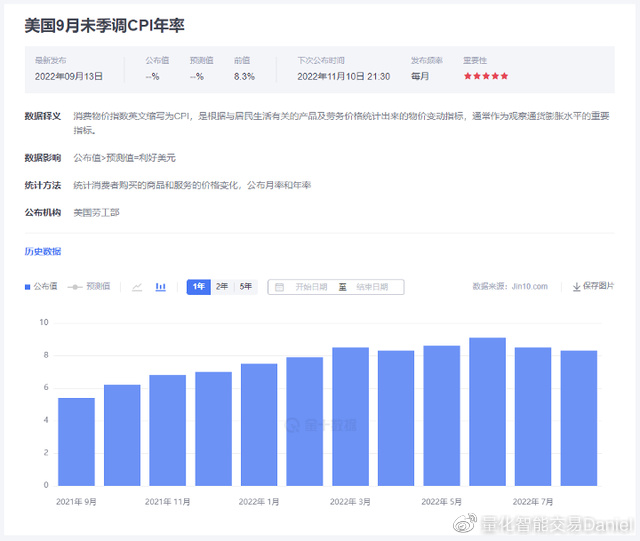The image size is (640, 541).
Task: Toggle 公布值 legend series
Action: click(x=41, y=286)
